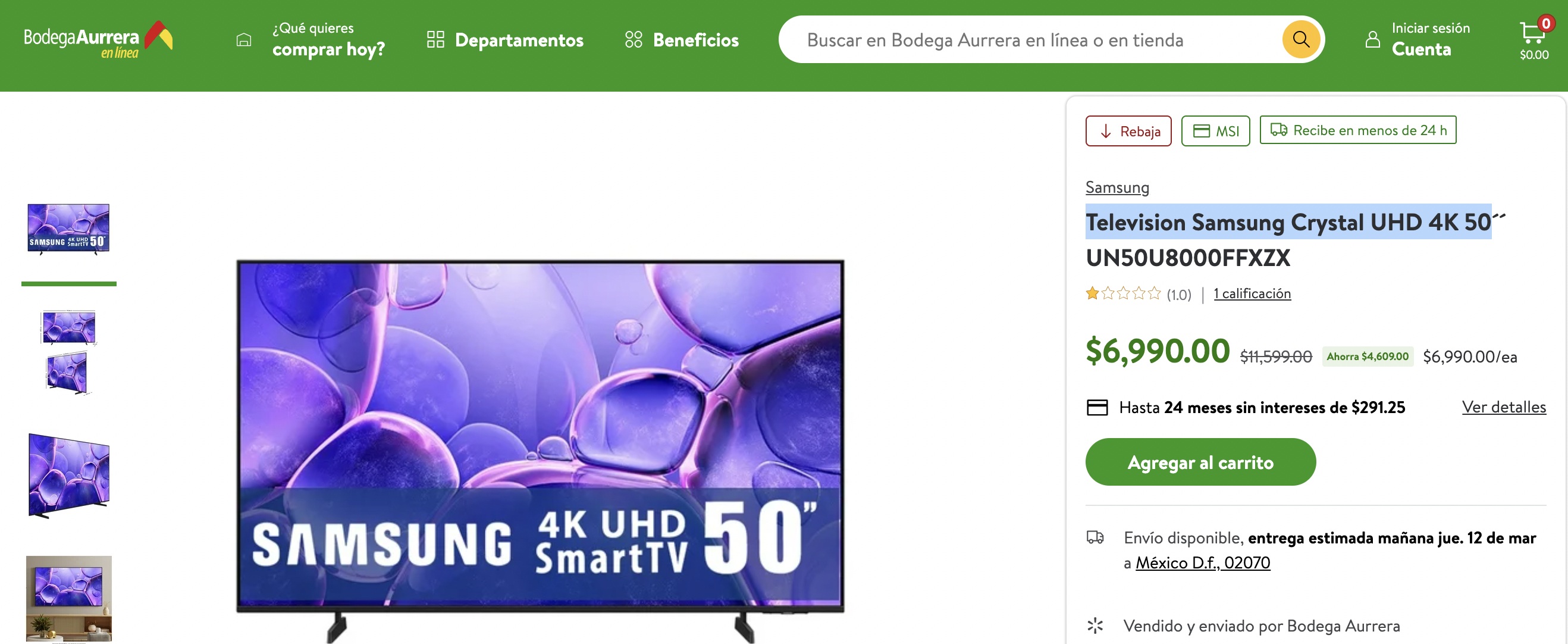Open Ver detalles for monthly payments
Image resolution: width=1568 pixels, height=644 pixels.
coord(1504,407)
